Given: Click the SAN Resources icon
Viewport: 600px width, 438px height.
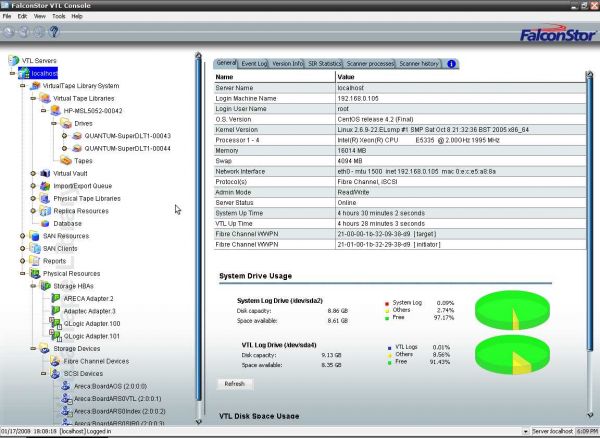Looking at the screenshot, I should click(34, 236).
